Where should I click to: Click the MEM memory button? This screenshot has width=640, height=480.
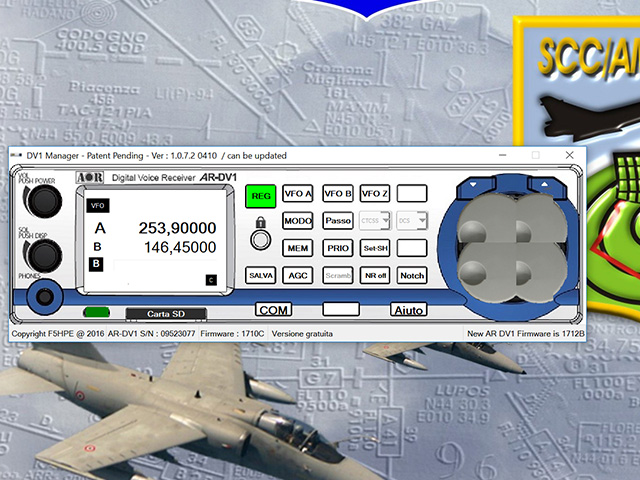point(298,248)
